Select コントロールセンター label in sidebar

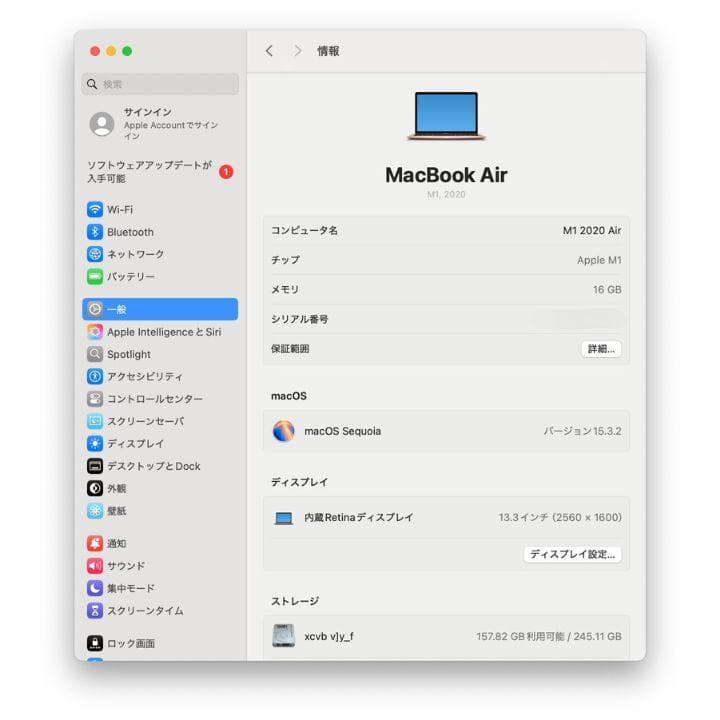tap(155, 399)
